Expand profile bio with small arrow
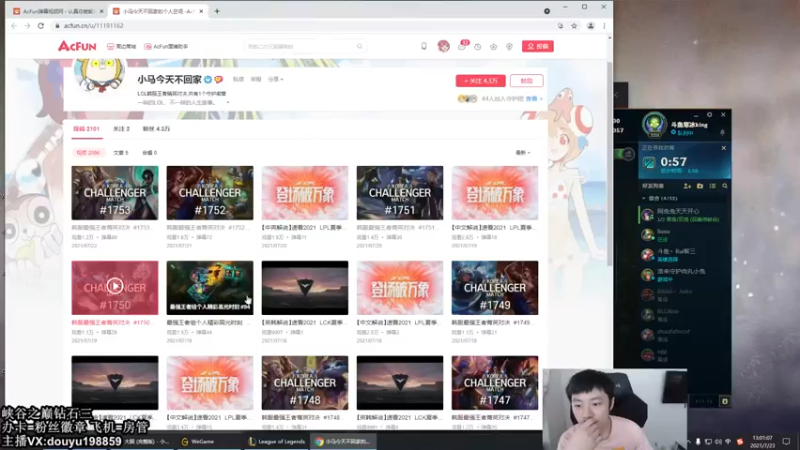 click(x=228, y=103)
